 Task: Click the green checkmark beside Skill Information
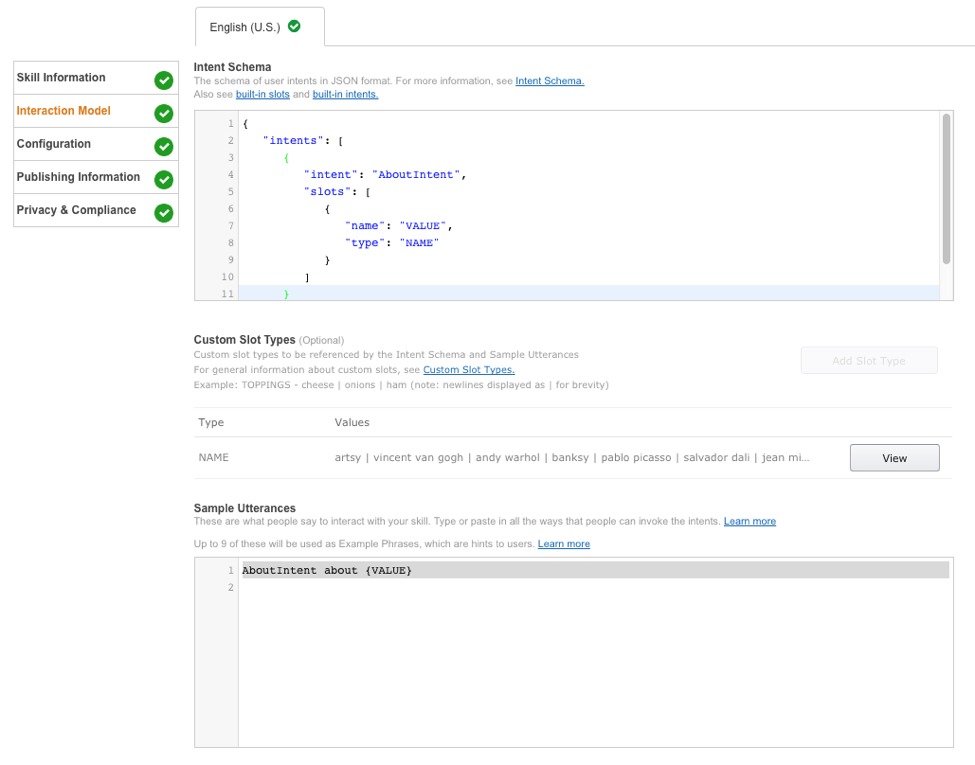point(163,78)
